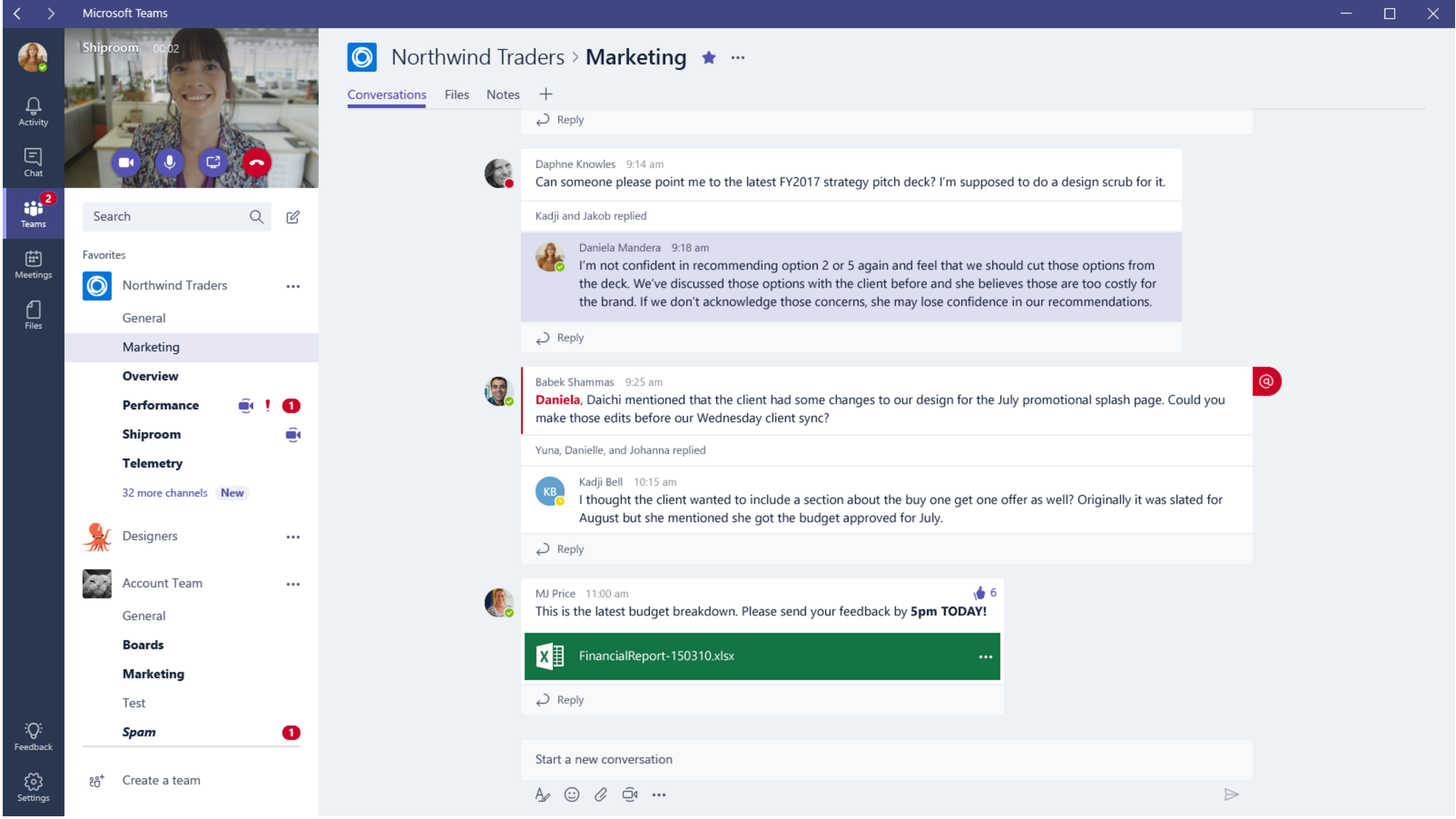Click the search magnifier icon
The height and width of the screenshot is (819, 1456).
point(256,217)
